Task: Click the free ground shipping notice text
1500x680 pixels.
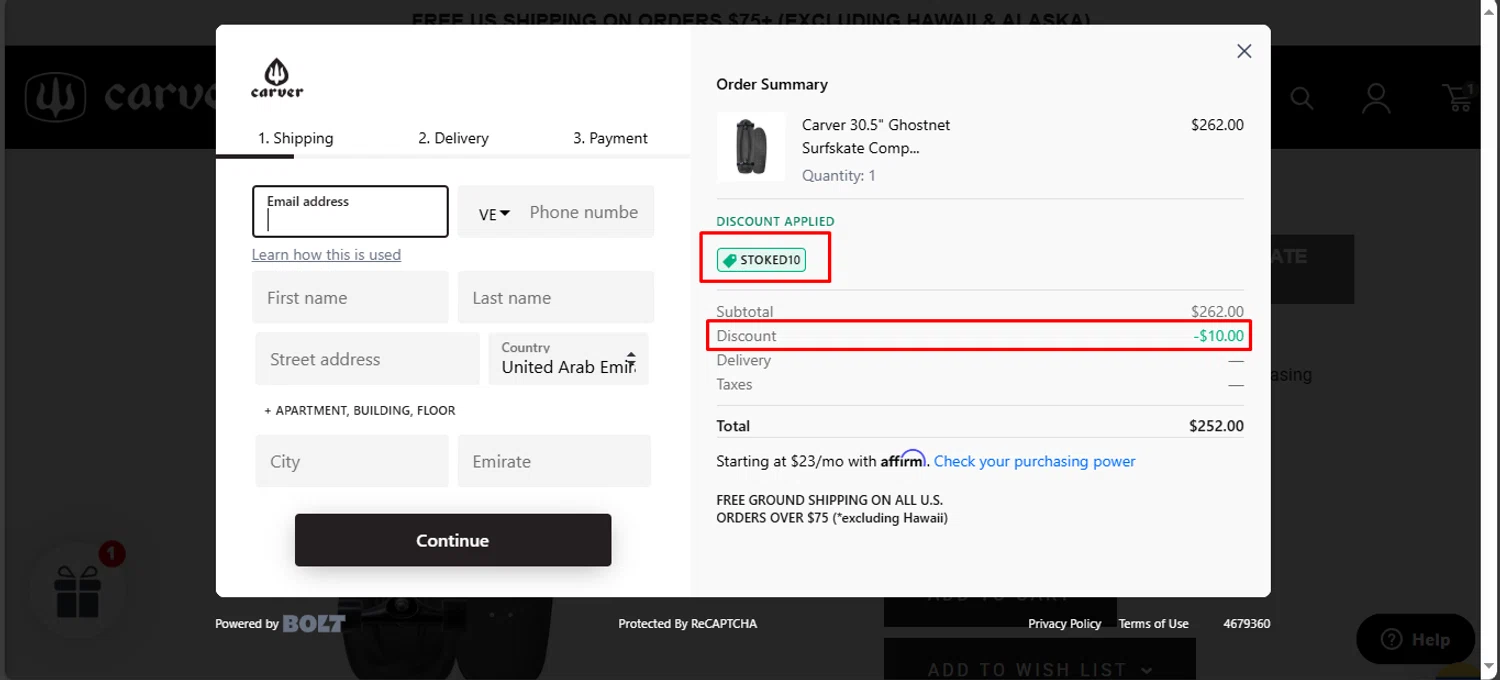Action: (832, 509)
